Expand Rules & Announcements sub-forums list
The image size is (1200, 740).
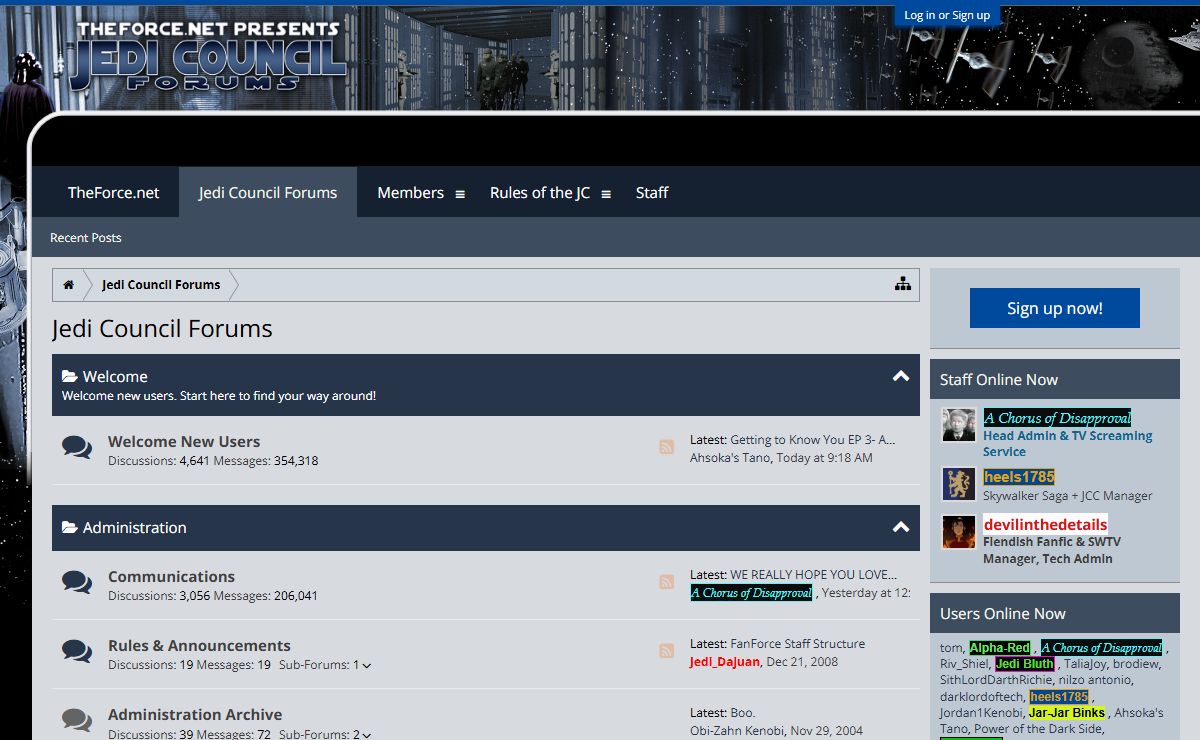pyautogui.click(x=367, y=666)
